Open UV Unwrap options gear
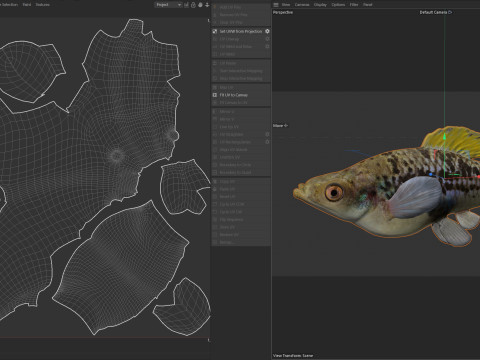 coord(267,39)
